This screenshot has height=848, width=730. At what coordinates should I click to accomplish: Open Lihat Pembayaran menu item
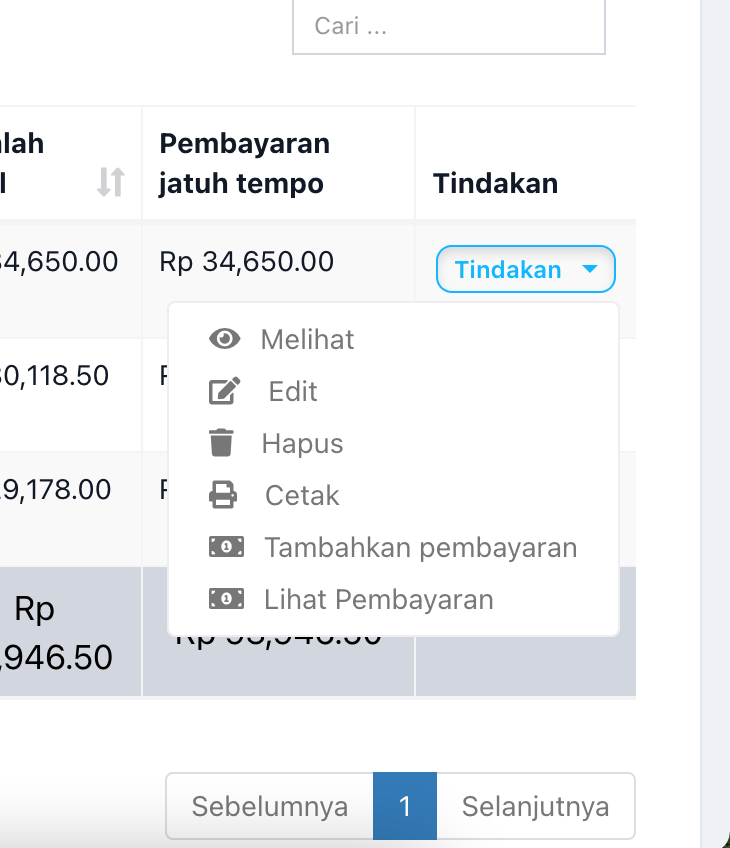pos(378,600)
